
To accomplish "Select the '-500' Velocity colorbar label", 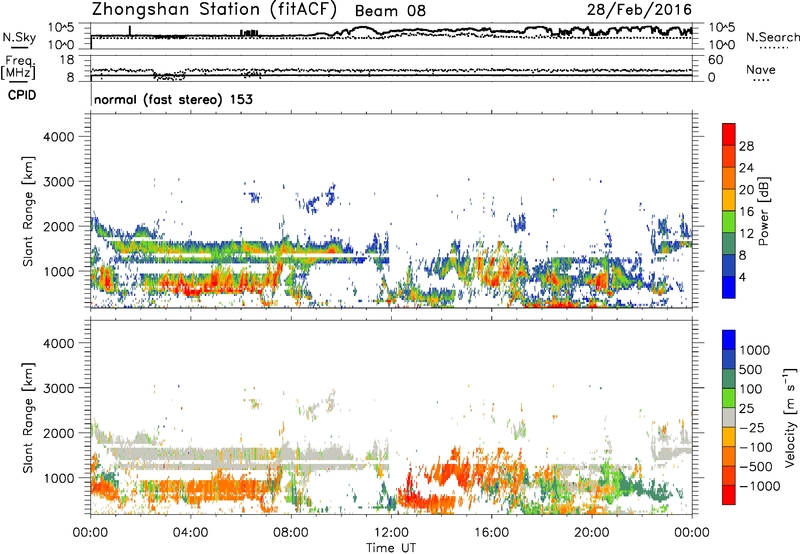I will coord(755,466).
